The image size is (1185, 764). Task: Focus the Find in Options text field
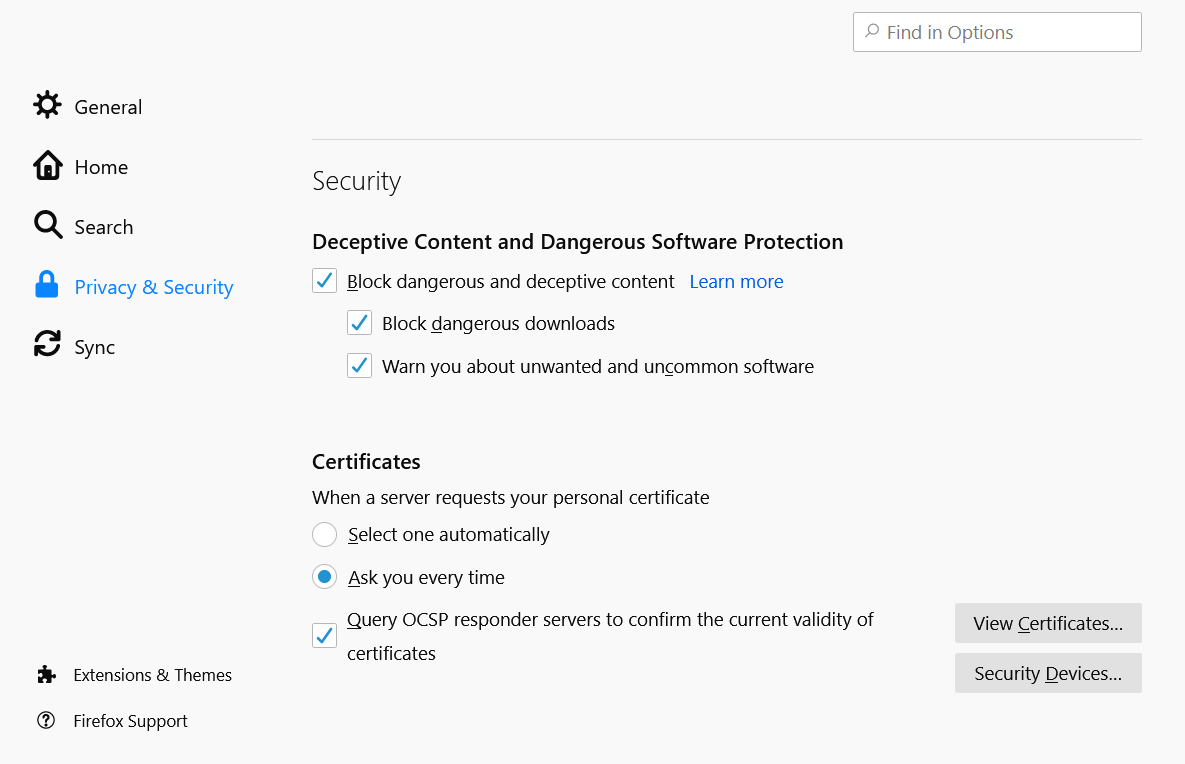1008,32
